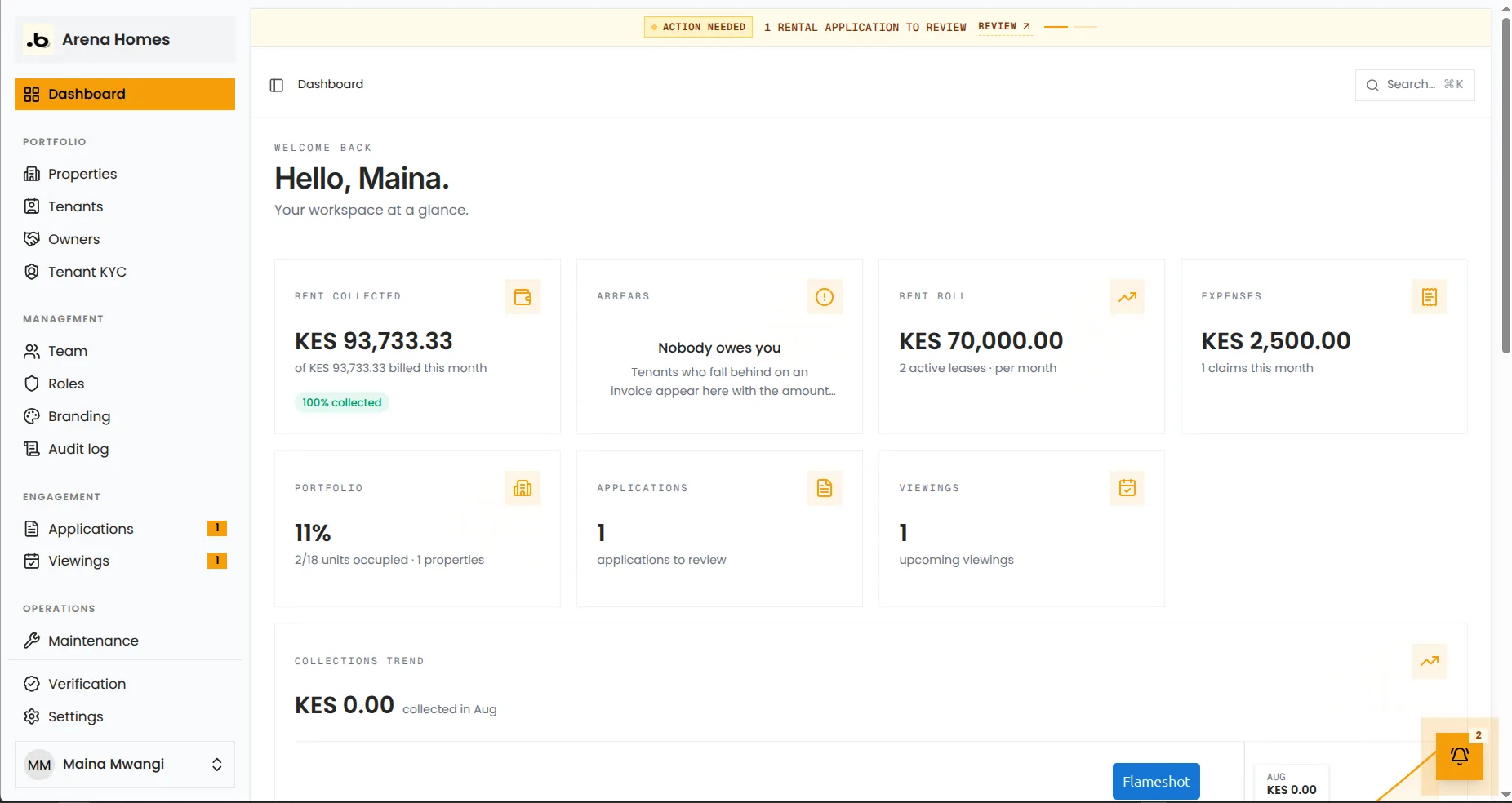Navigate to Team management
The image size is (1512, 803).
(125, 351)
